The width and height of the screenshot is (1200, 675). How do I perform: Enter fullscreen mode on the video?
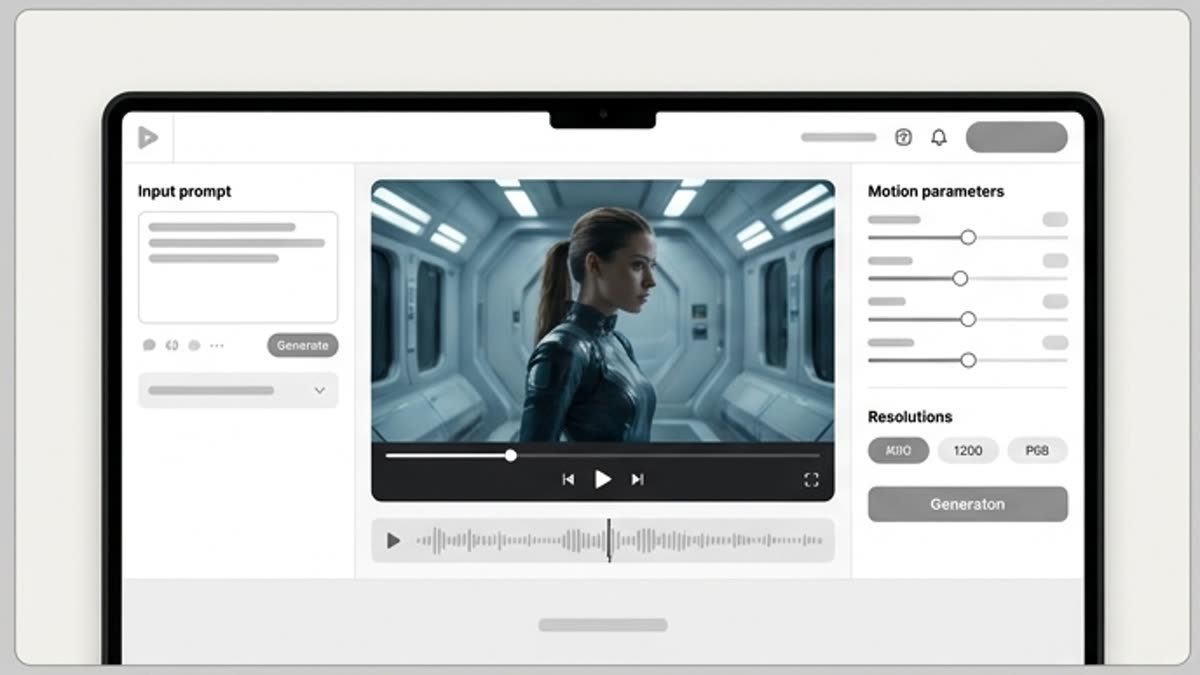(811, 480)
